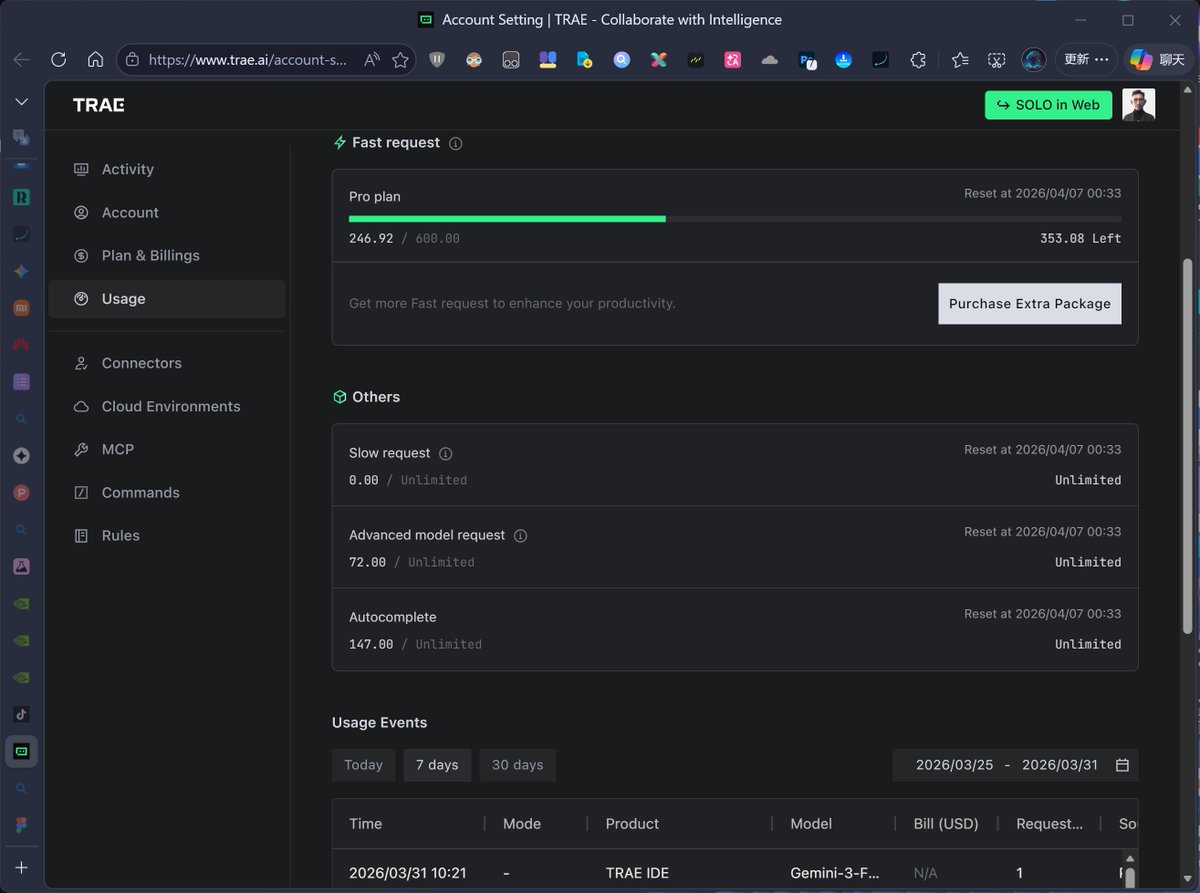Screen dimensions: 1200x893
Task: Click the browser back arrow
Action: click(21, 59)
